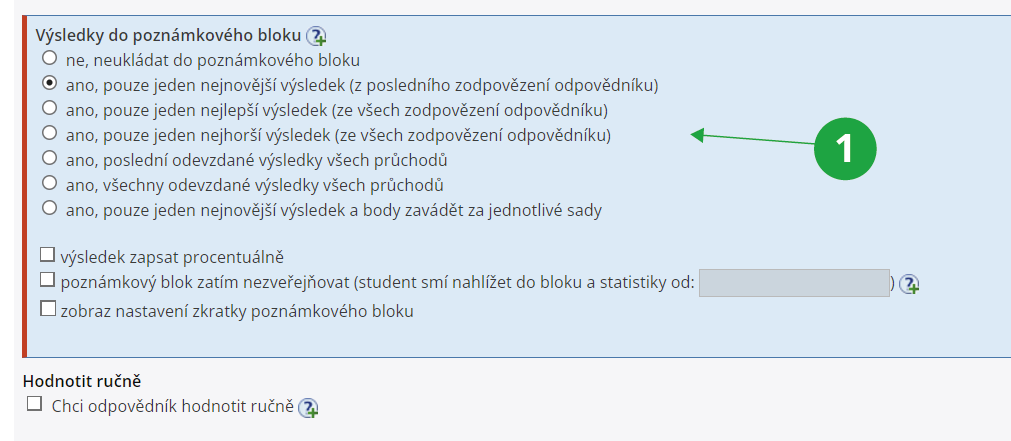Select 'poslední odevzdané výsledky všech průchodů'
Viewport: 1011px width, 441px height.
tap(49, 159)
